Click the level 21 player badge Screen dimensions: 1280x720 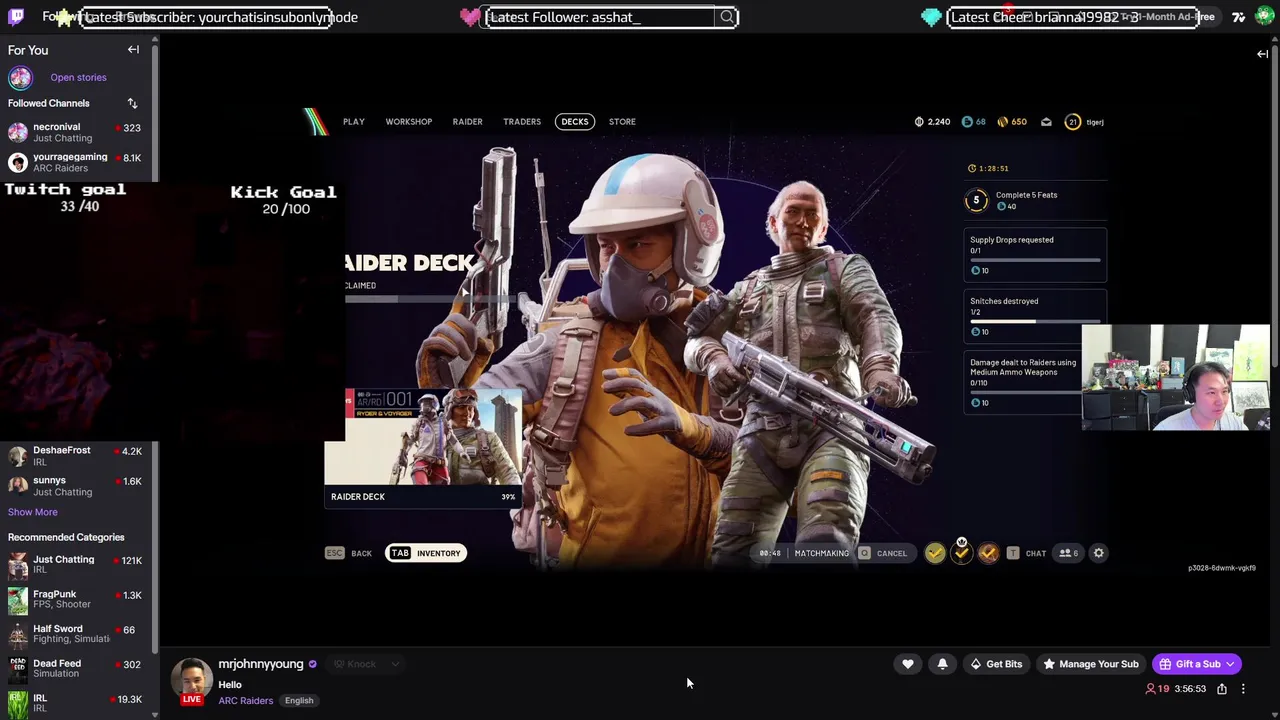point(1073,122)
